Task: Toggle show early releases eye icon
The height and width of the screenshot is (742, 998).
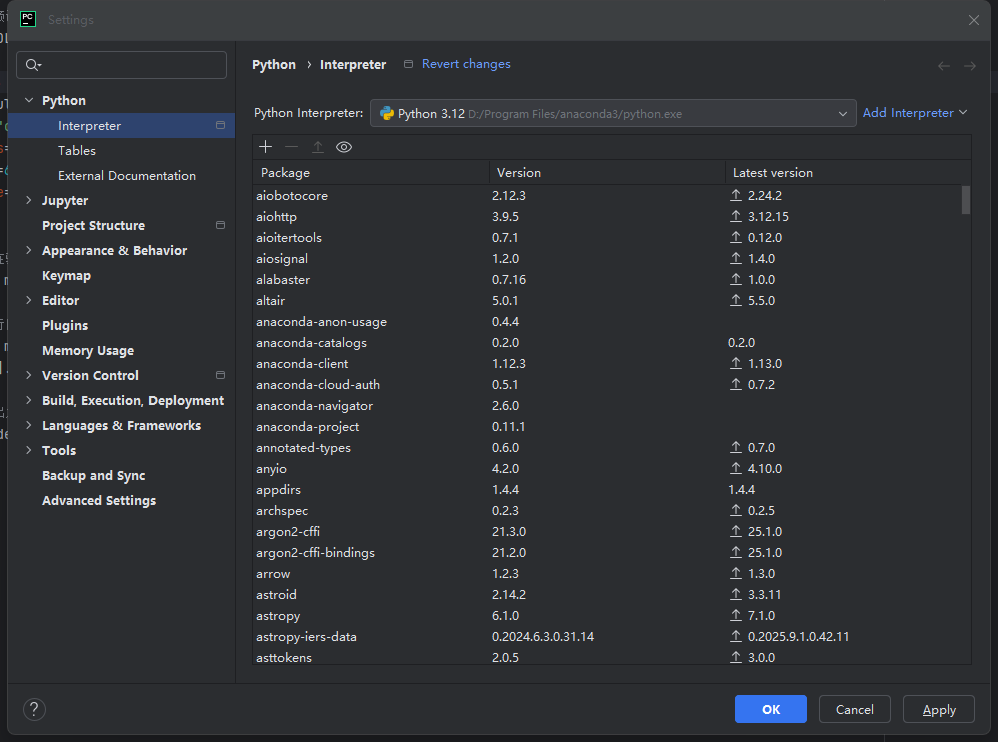Action: (x=344, y=147)
